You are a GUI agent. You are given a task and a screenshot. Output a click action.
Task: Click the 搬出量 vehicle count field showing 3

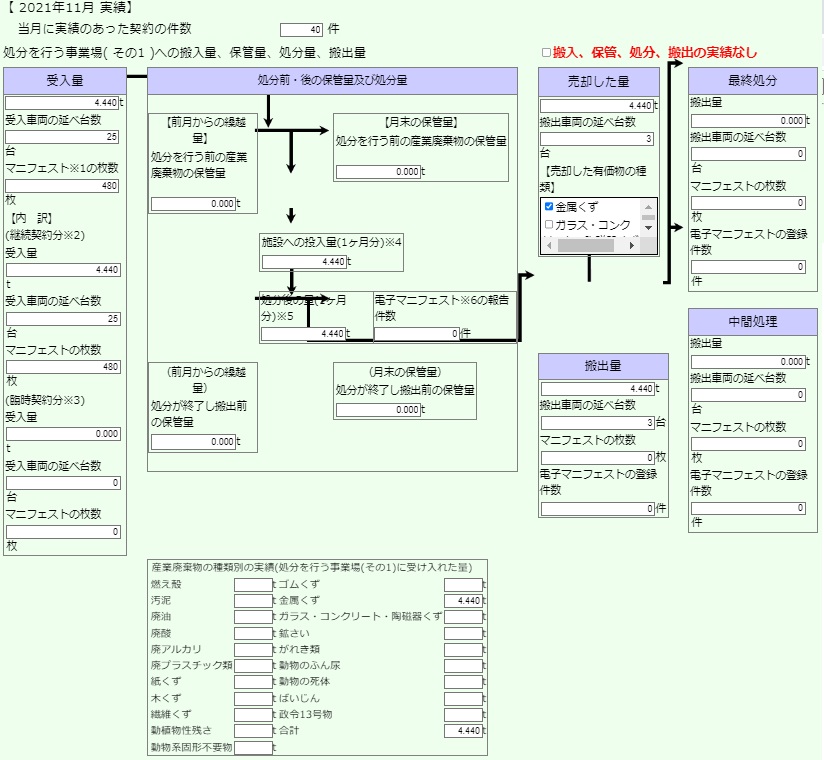pos(598,423)
